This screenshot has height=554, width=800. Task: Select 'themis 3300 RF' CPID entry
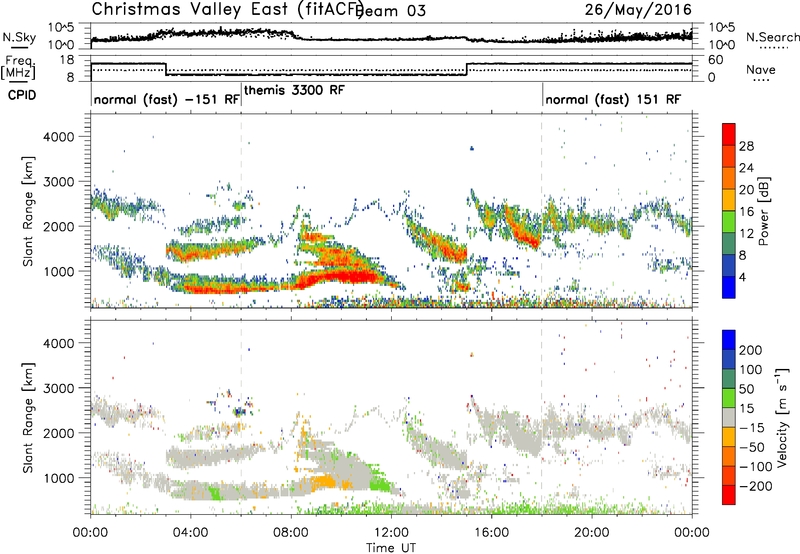point(294,90)
